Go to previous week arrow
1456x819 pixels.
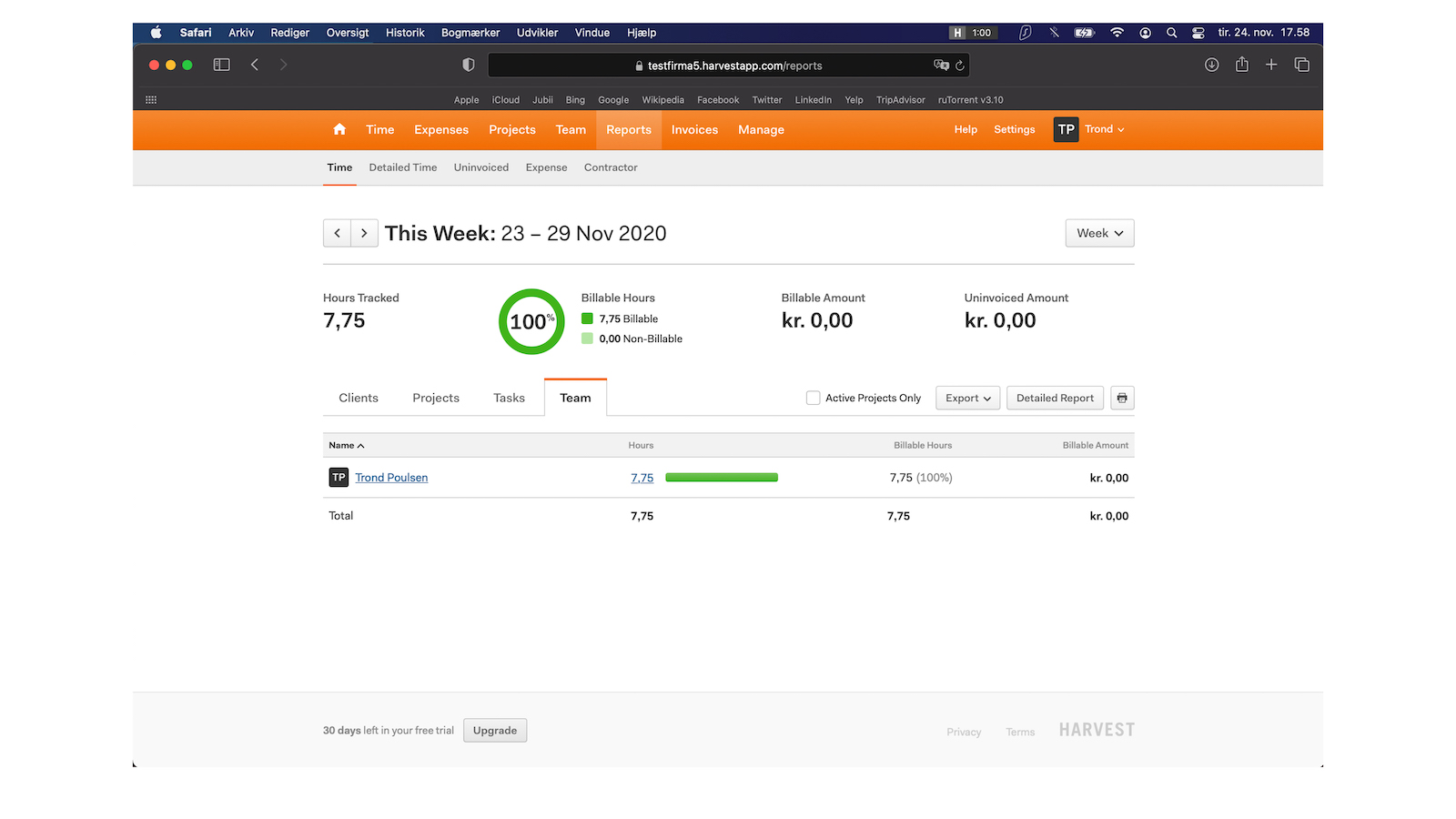(337, 233)
